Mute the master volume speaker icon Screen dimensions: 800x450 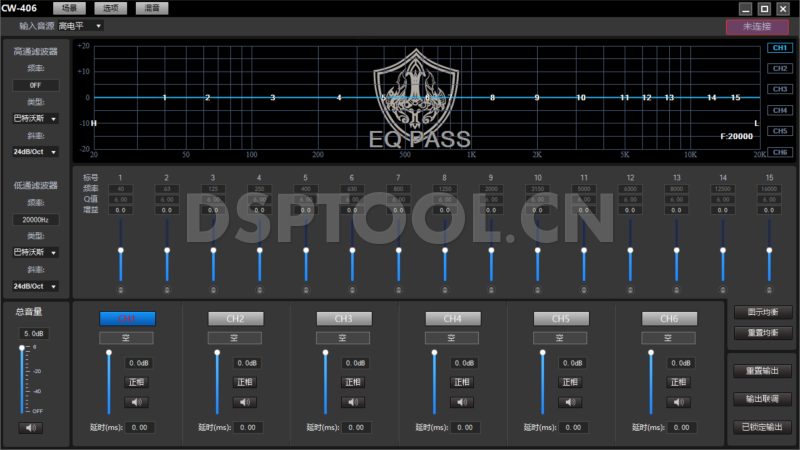pyautogui.click(x=30, y=428)
